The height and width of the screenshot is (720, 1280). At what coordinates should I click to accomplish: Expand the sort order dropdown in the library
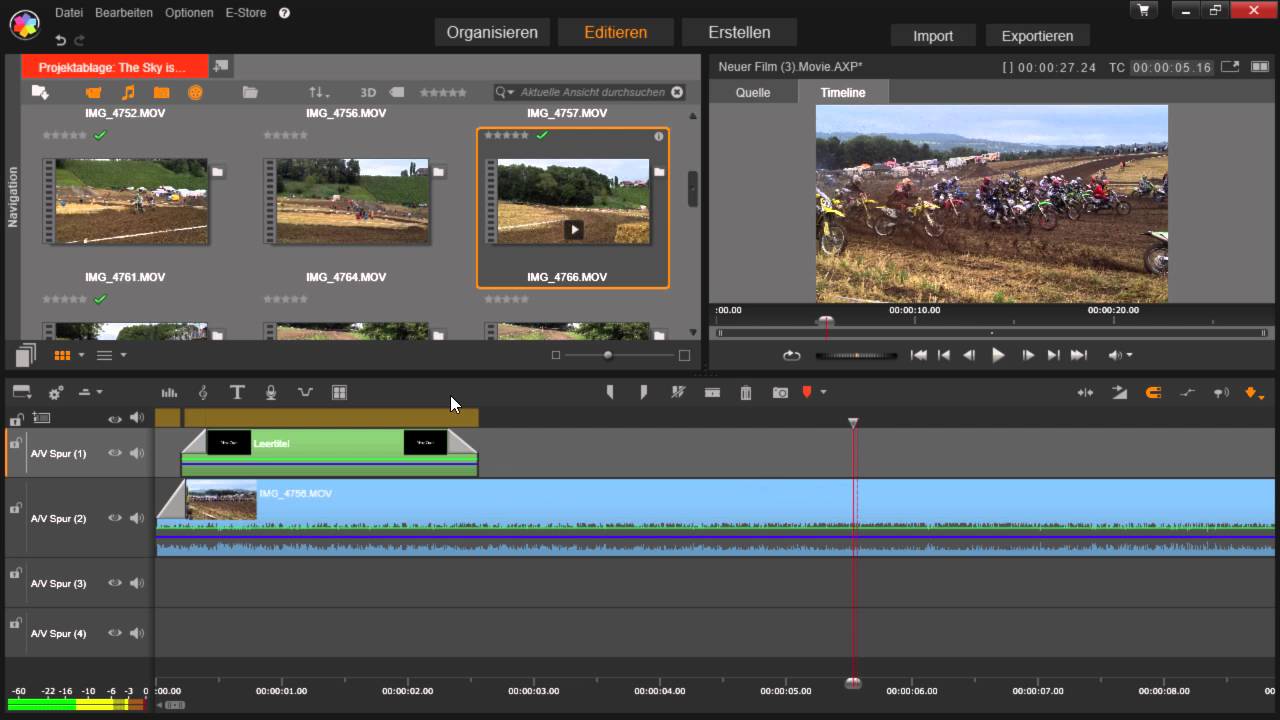pyautogui.click(x=319, y=92)
